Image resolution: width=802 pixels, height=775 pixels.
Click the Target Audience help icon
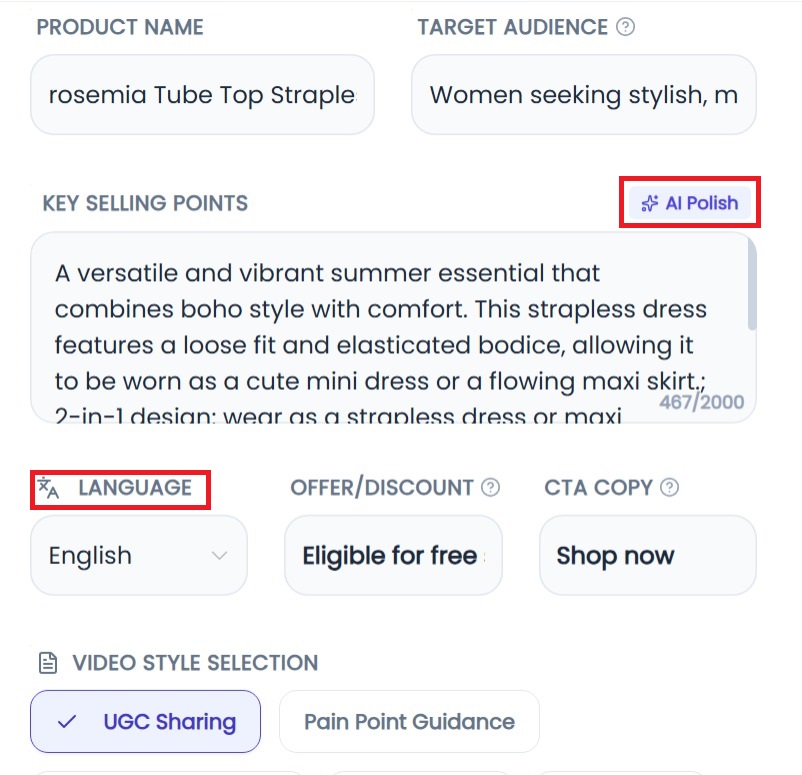(x=626, y=27)
